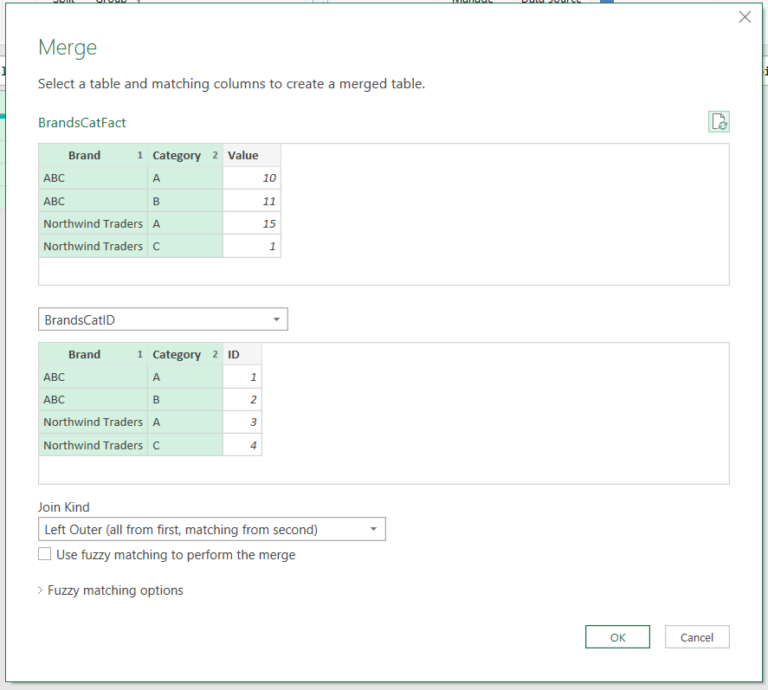
Task: Expand Fuzzy matching options
Action: click(111, 590)
